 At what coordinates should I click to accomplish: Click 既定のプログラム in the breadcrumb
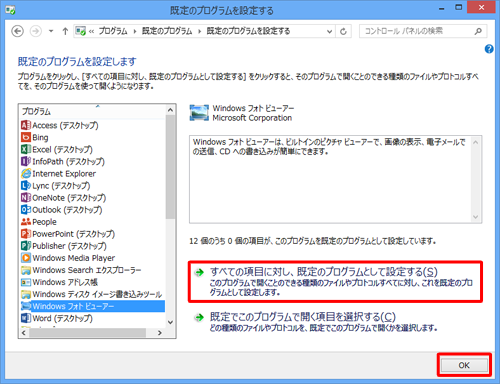(167, 31)
